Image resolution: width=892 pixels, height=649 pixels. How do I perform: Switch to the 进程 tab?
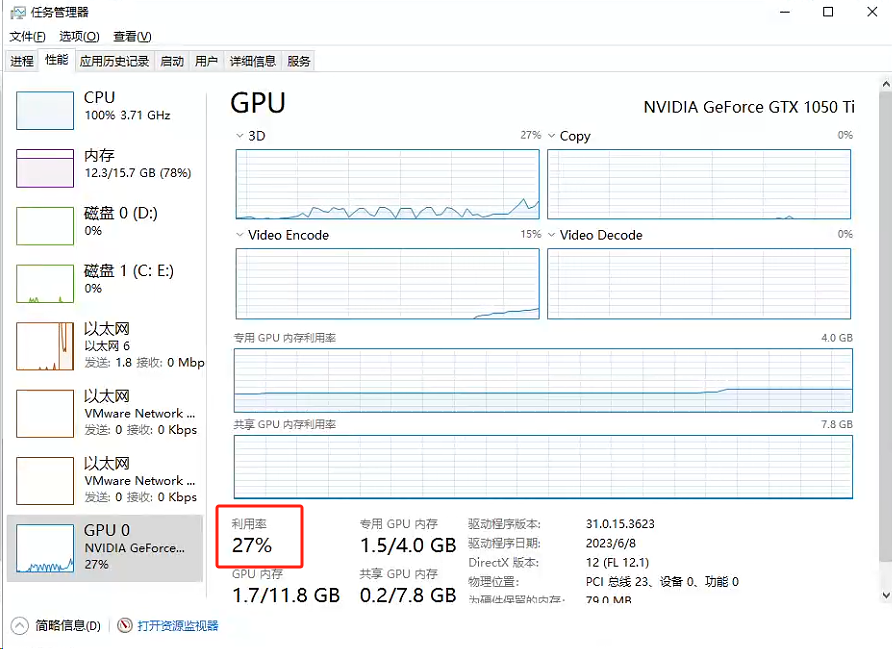(x=22, y=61)
